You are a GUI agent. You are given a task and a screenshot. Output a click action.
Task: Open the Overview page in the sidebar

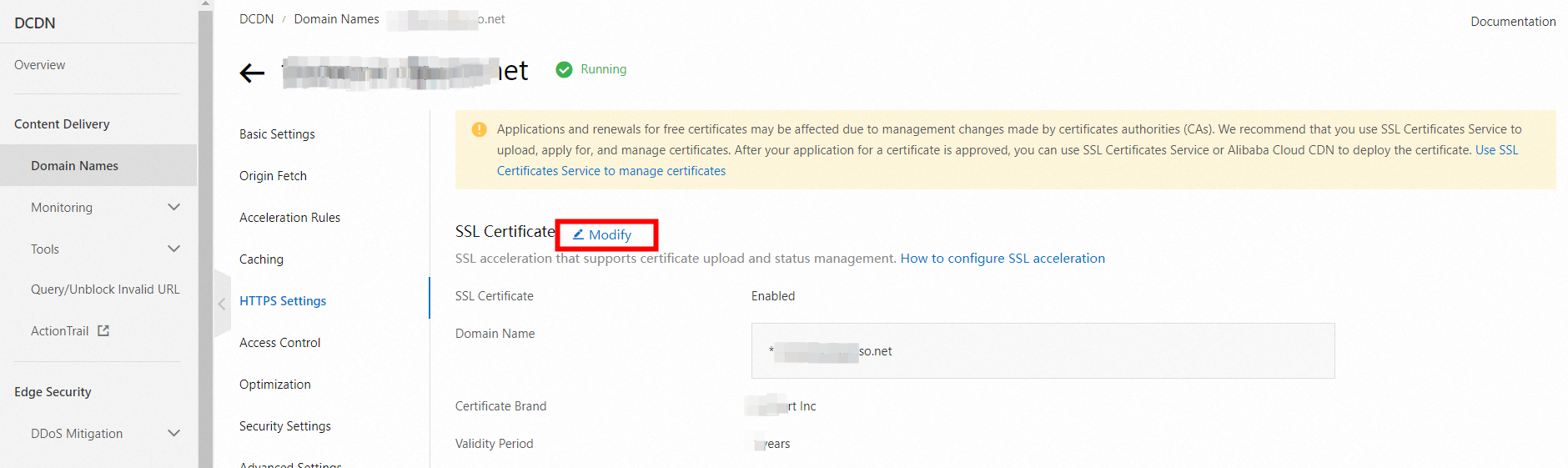pos(39,65)
